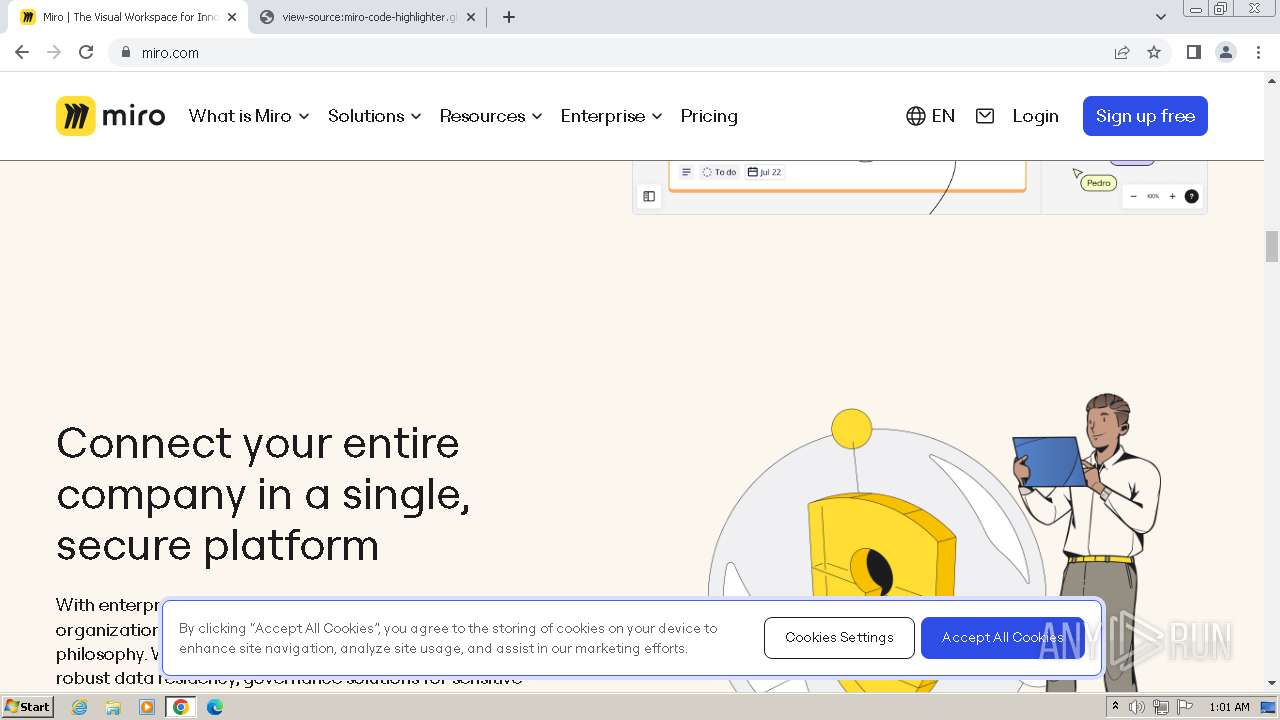Viewport: 1280px width, 720px height.
Task: Zoom in on the Miro board preview
Action: pyautogui.click(x=1172, y=196)
